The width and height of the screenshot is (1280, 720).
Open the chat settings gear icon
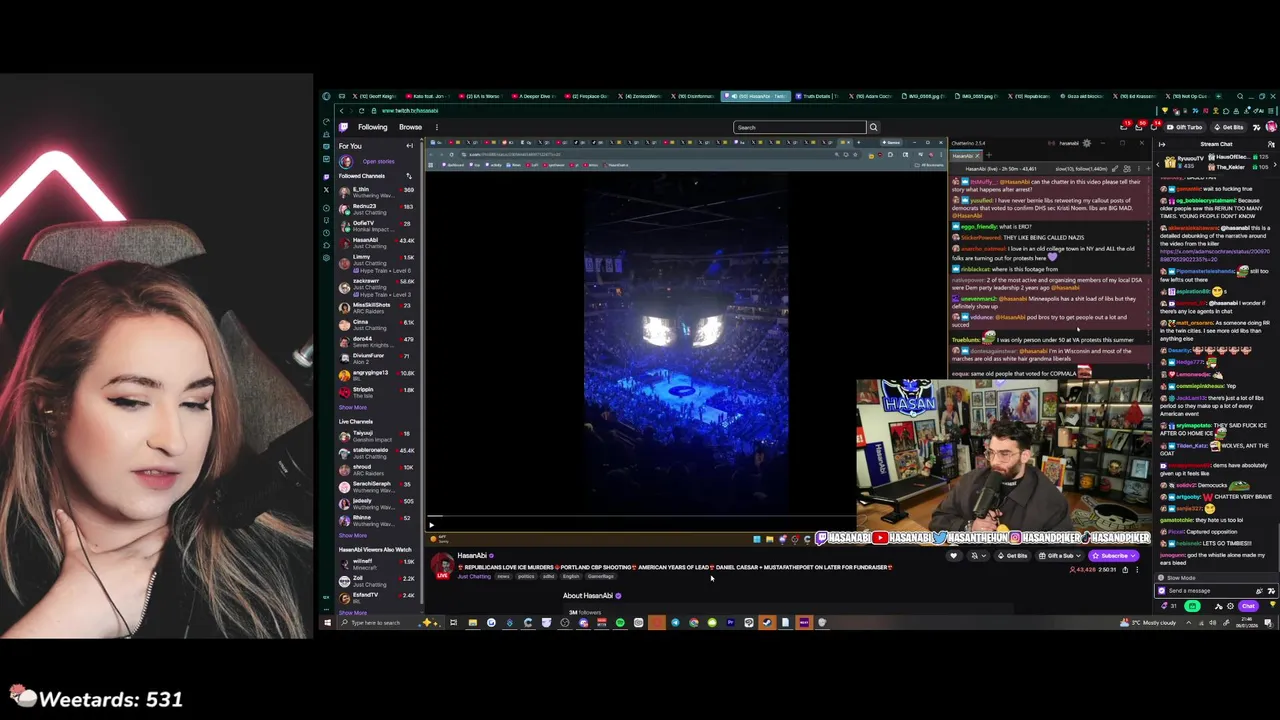coord(1231,606)
